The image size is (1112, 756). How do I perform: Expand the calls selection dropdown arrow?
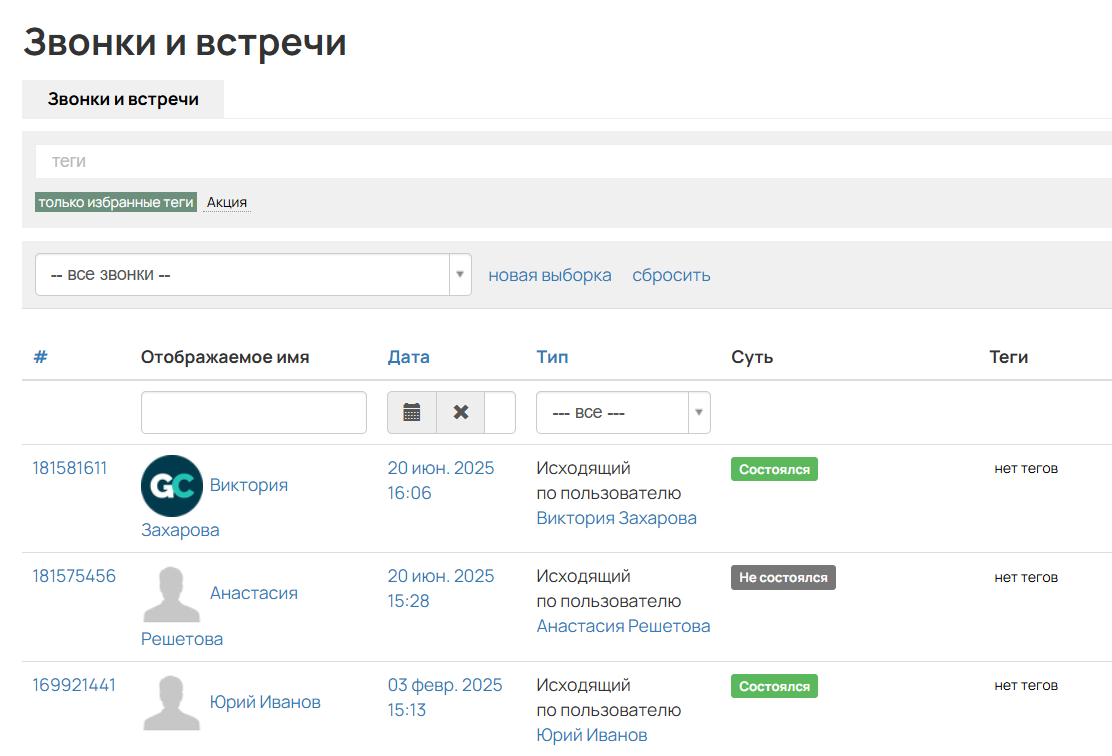click(459, 274)
